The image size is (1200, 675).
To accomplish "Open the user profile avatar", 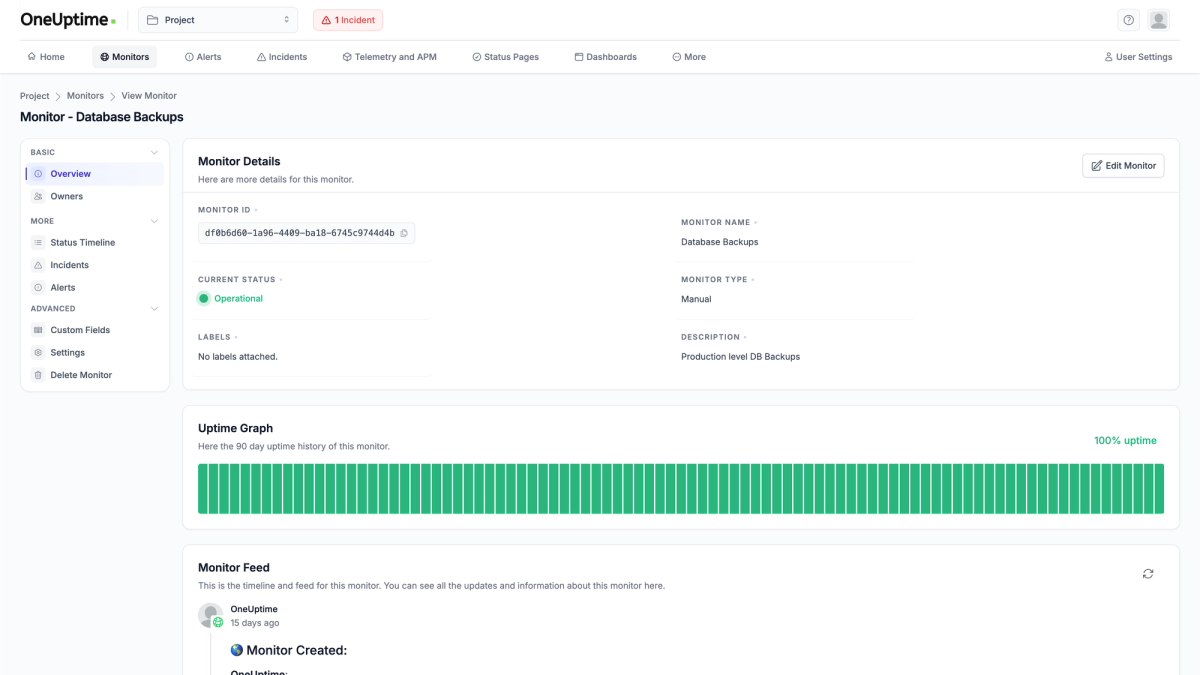I will [1159, 20].
